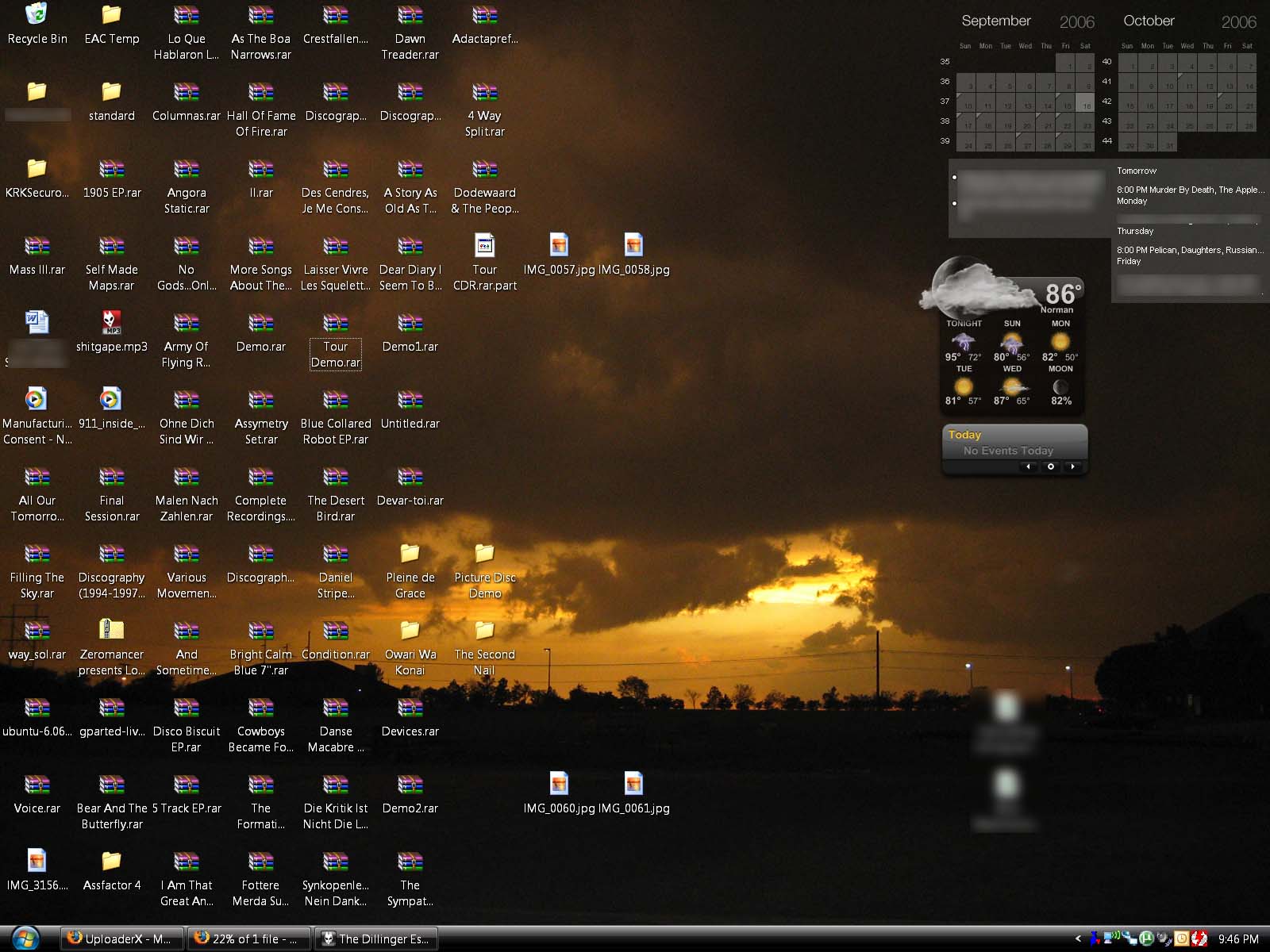
Task: Select As The Boa Narrows.rar archive
Action: (260, 32)
